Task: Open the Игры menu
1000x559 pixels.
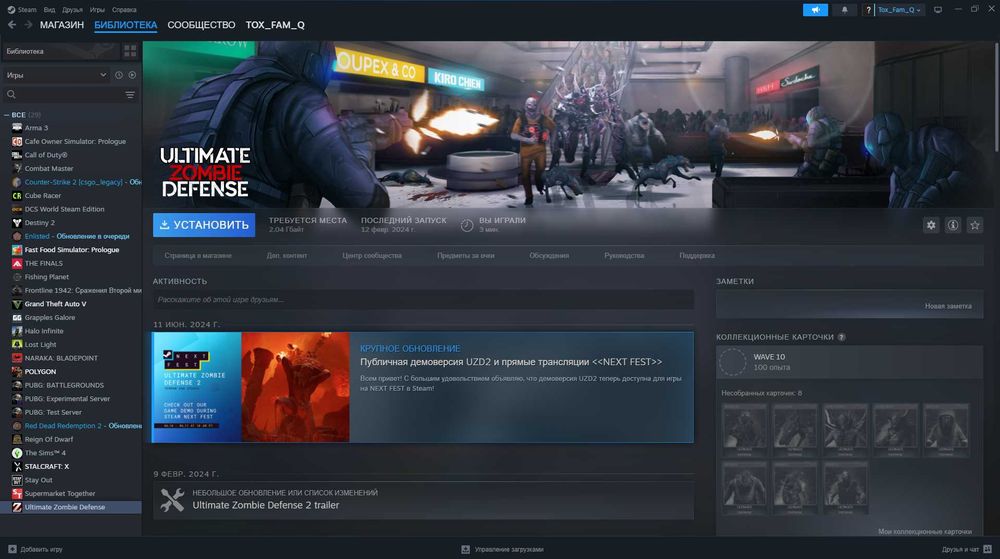Action: point(97,10)
